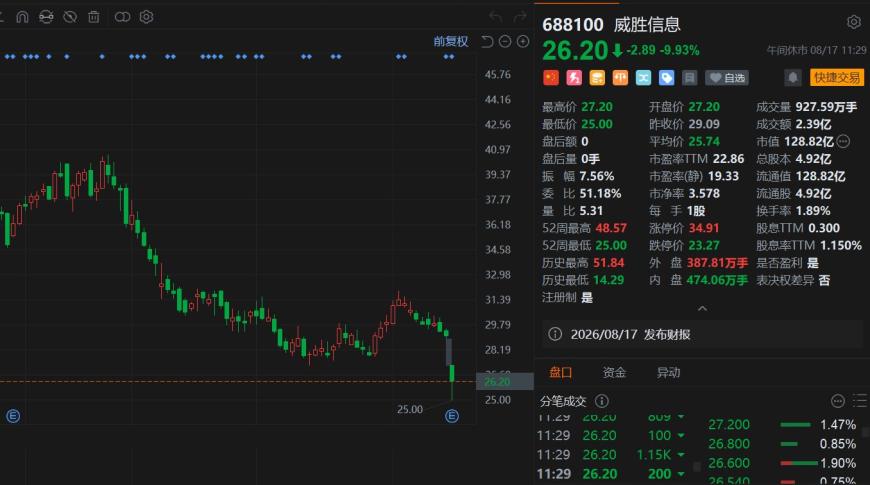Viewport: 870px width, 485px height.
Task: Delete drawings using the trash icon
Action: click(x=94, y=17)
